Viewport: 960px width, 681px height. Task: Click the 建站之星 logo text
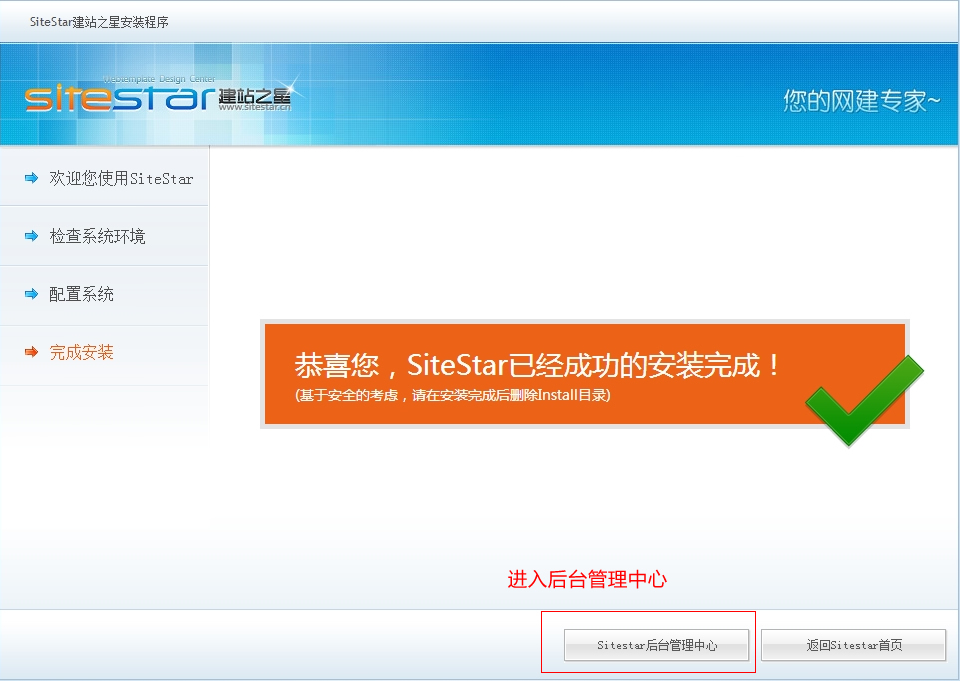click(x=254, y=95)
